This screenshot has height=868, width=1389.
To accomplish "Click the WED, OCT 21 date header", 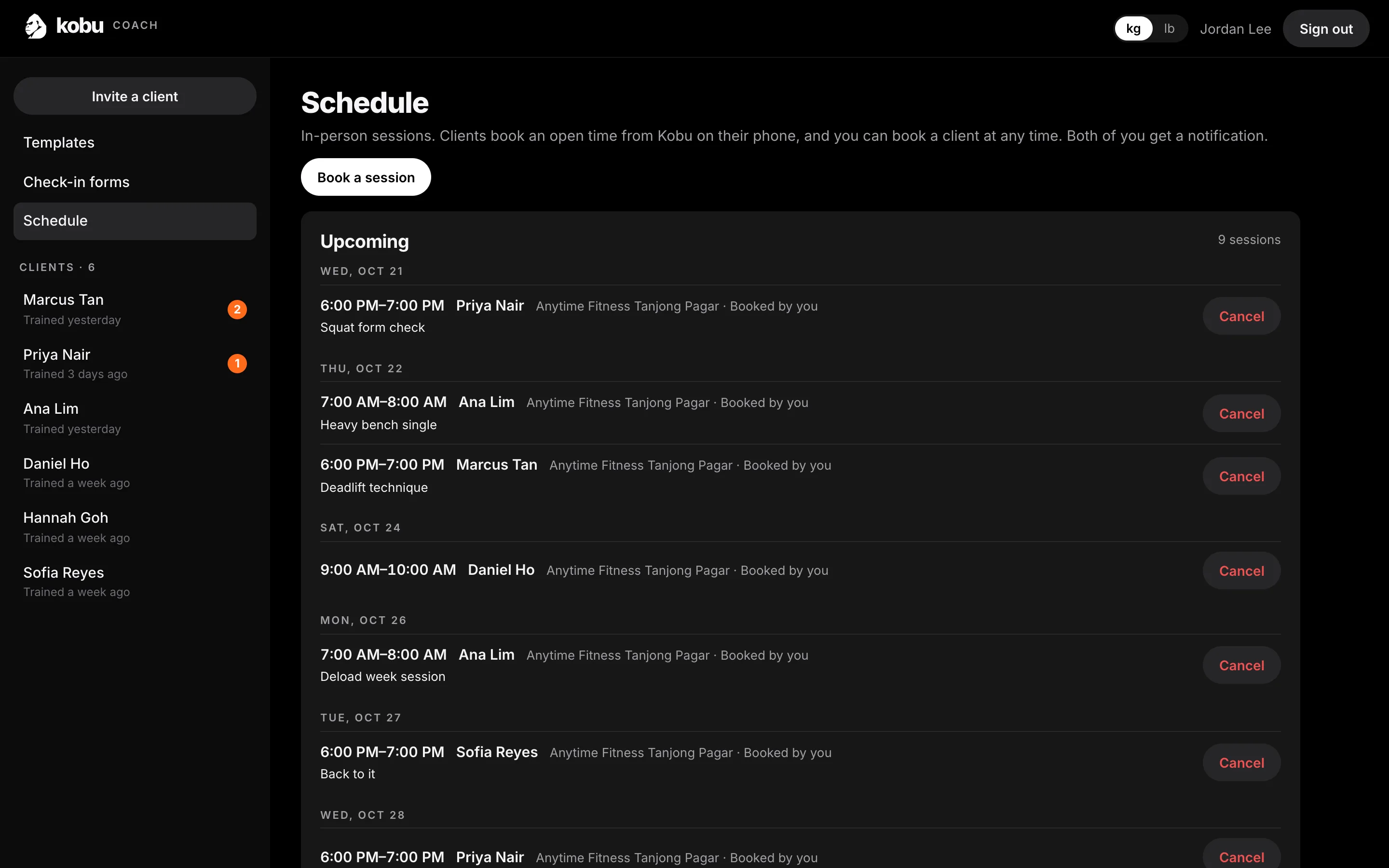I will pyautogui.click(x=362, y=271).
